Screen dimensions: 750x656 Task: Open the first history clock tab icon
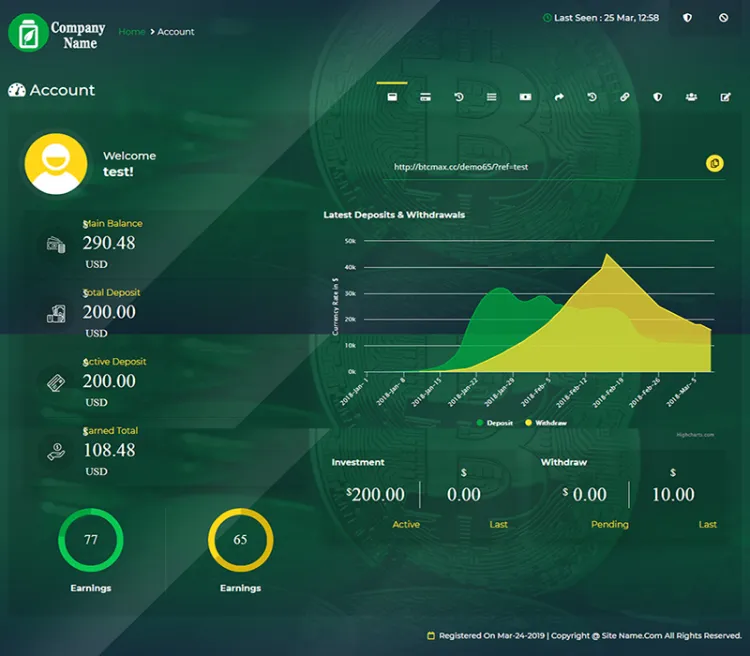(459, 97)
